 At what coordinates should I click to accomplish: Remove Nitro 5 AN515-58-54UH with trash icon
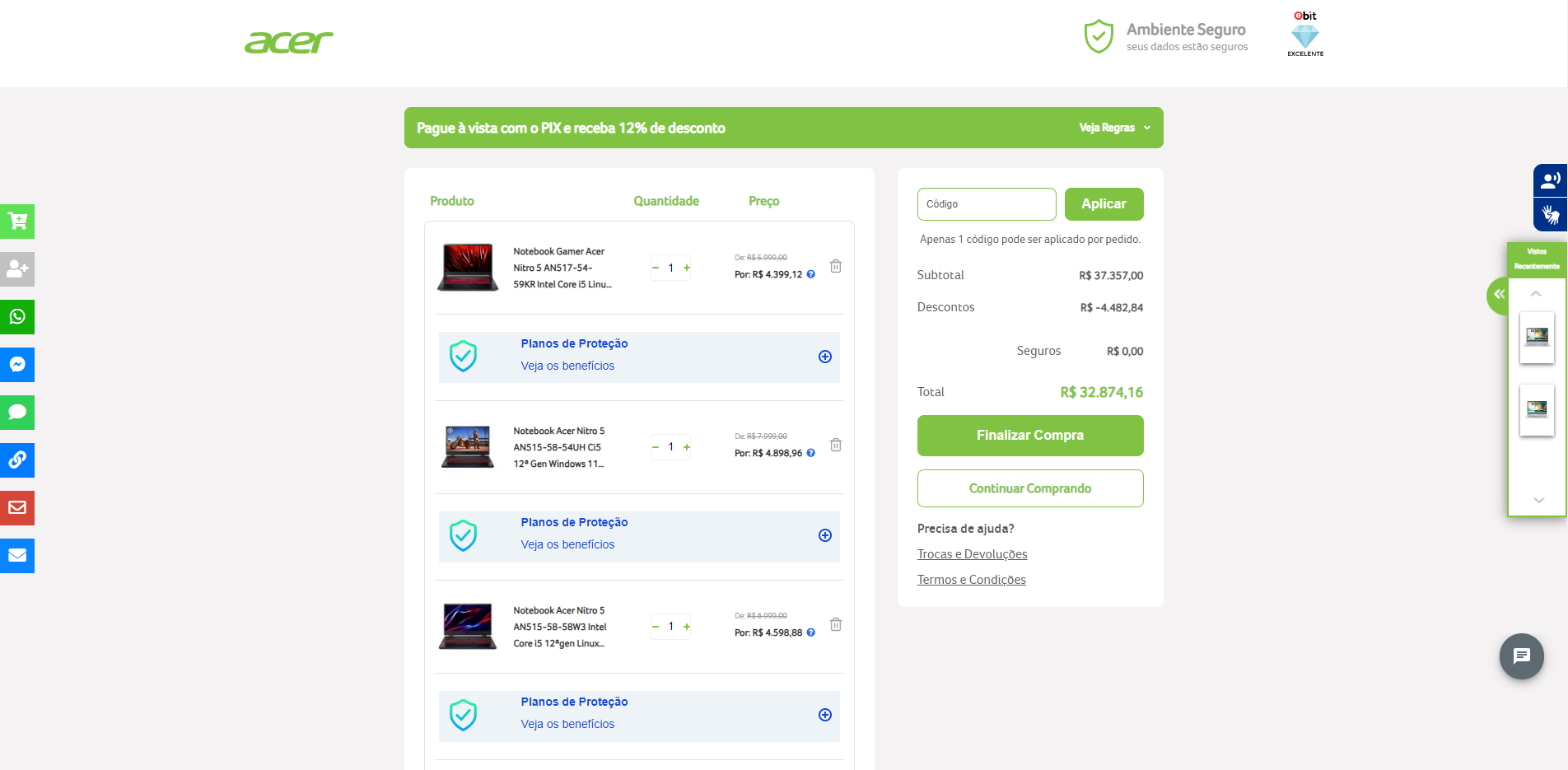(836, 445)
